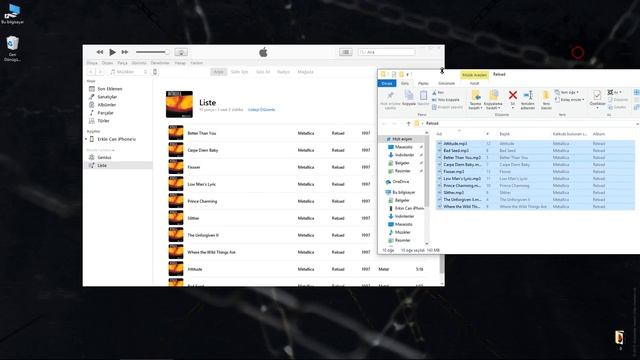Click Yeniden adlandır in the ribbon
This screenshot has width=640, height=360.
528,100
